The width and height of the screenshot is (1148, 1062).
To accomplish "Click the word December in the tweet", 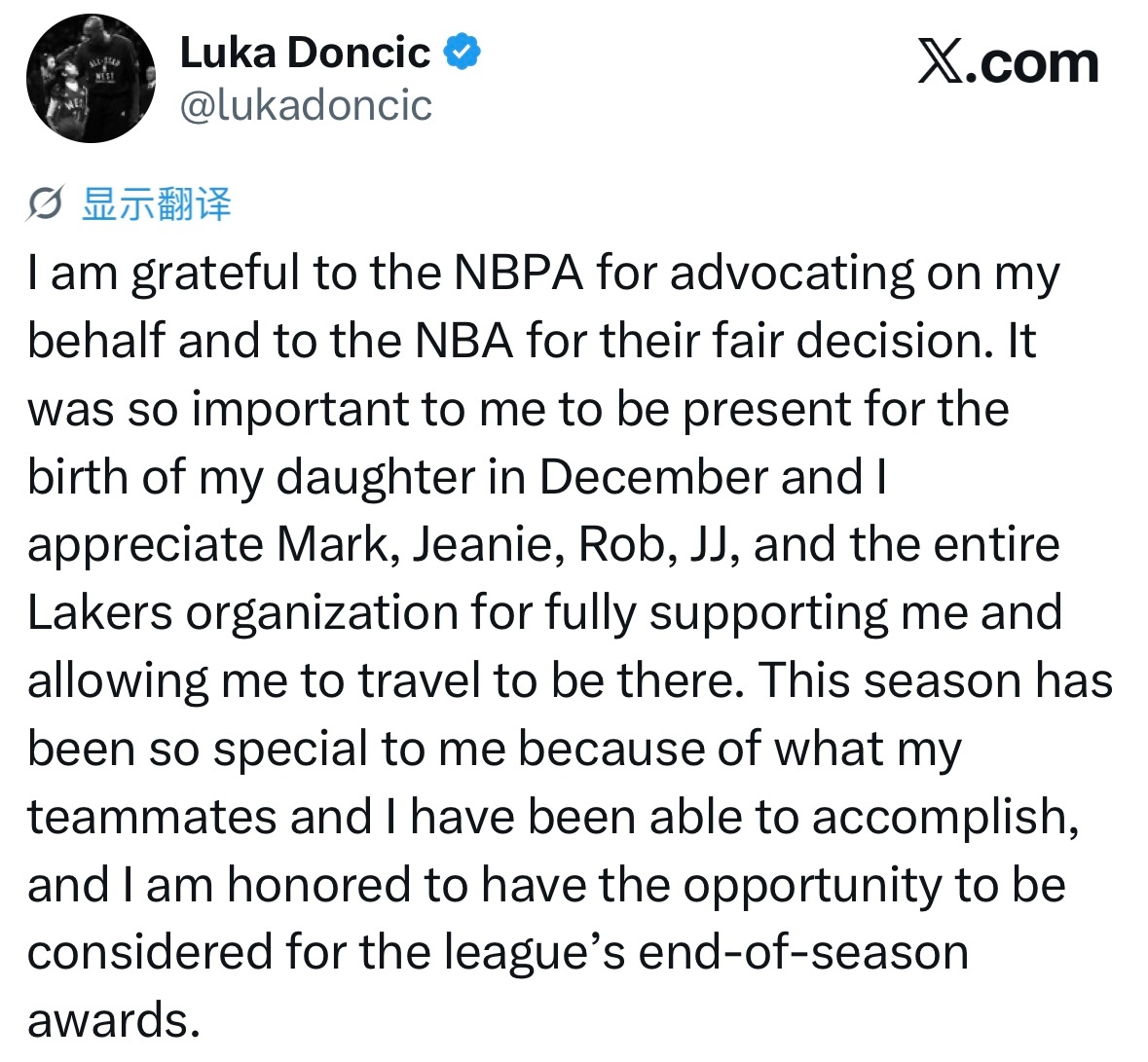I will coord(653,477).
